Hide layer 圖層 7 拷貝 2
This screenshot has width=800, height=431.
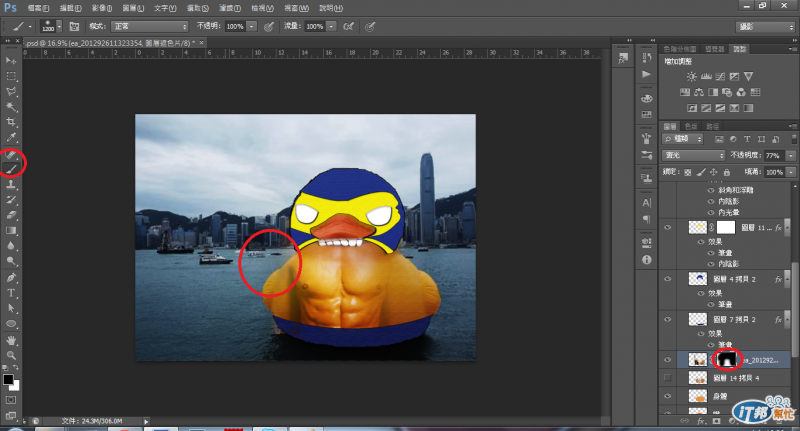[667, 319]
